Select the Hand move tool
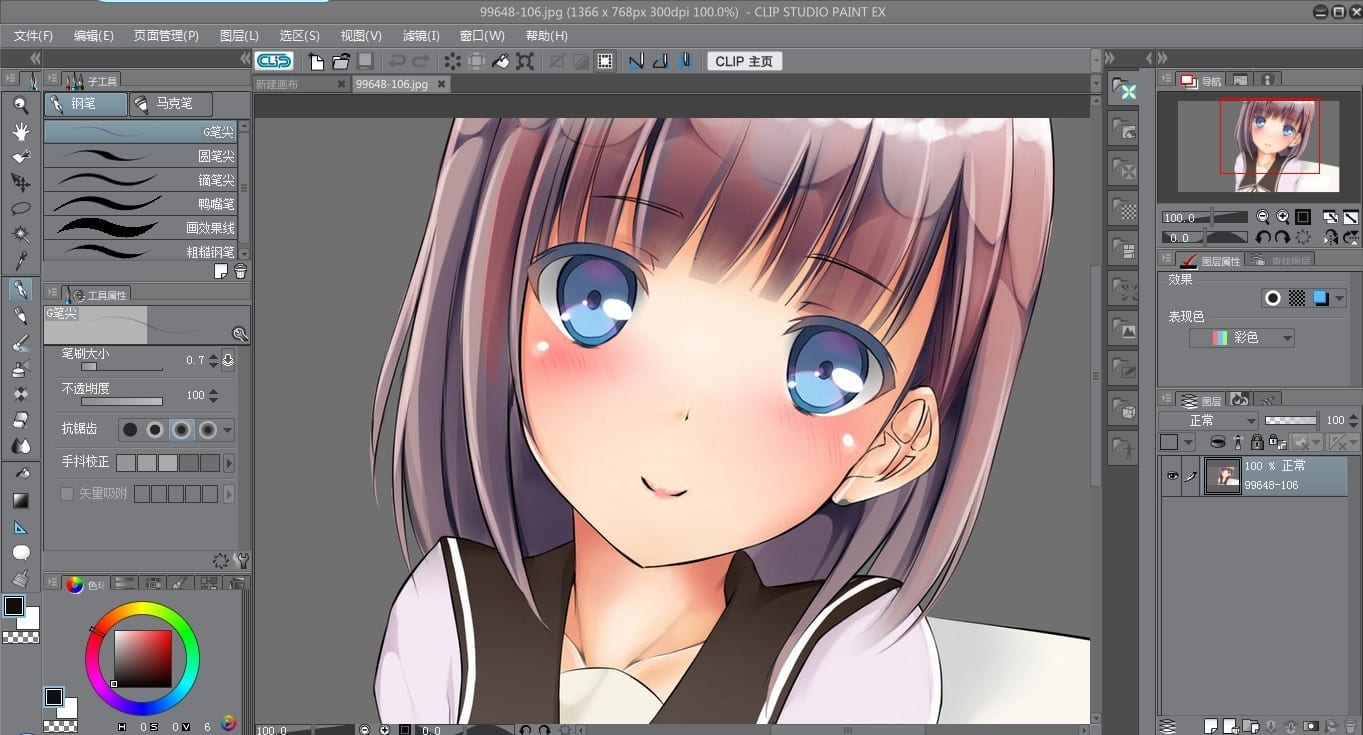The image size is (1363, 735). [x=20, y=130]
